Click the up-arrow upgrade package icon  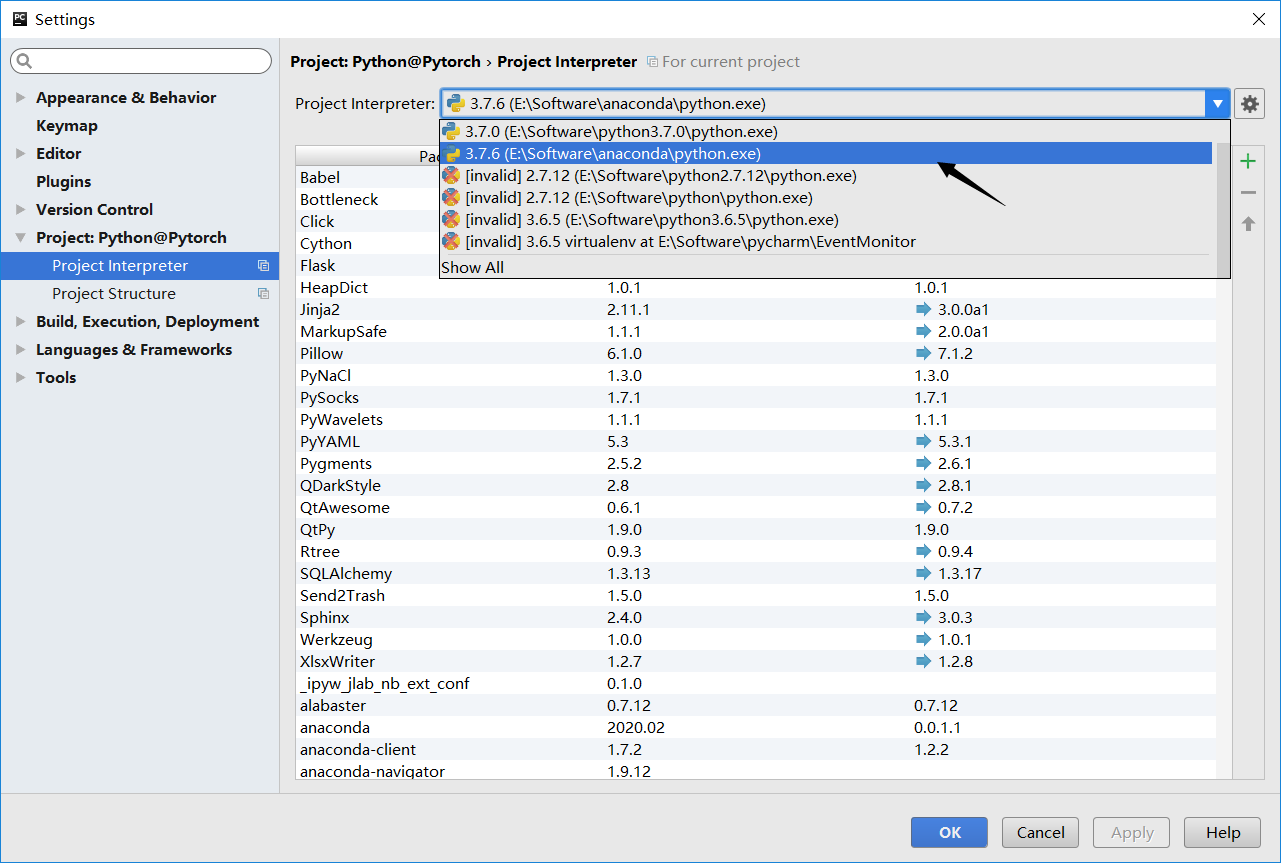coord(1247,223)
